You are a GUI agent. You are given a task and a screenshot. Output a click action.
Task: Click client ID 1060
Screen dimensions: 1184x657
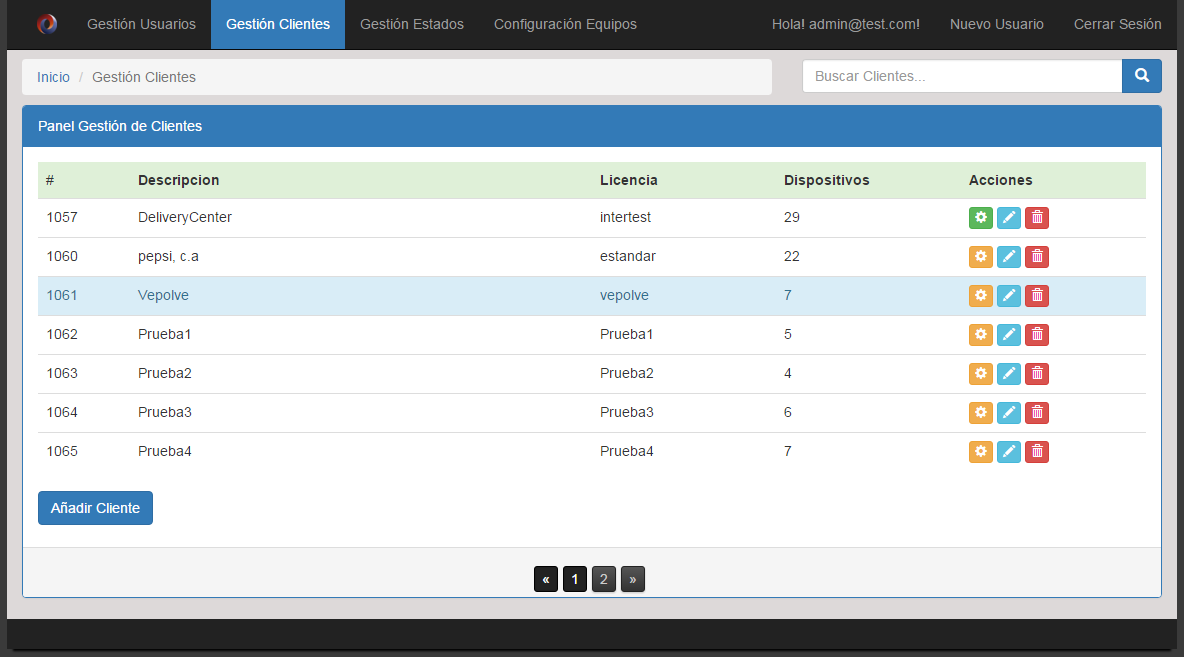coord(62,257)
